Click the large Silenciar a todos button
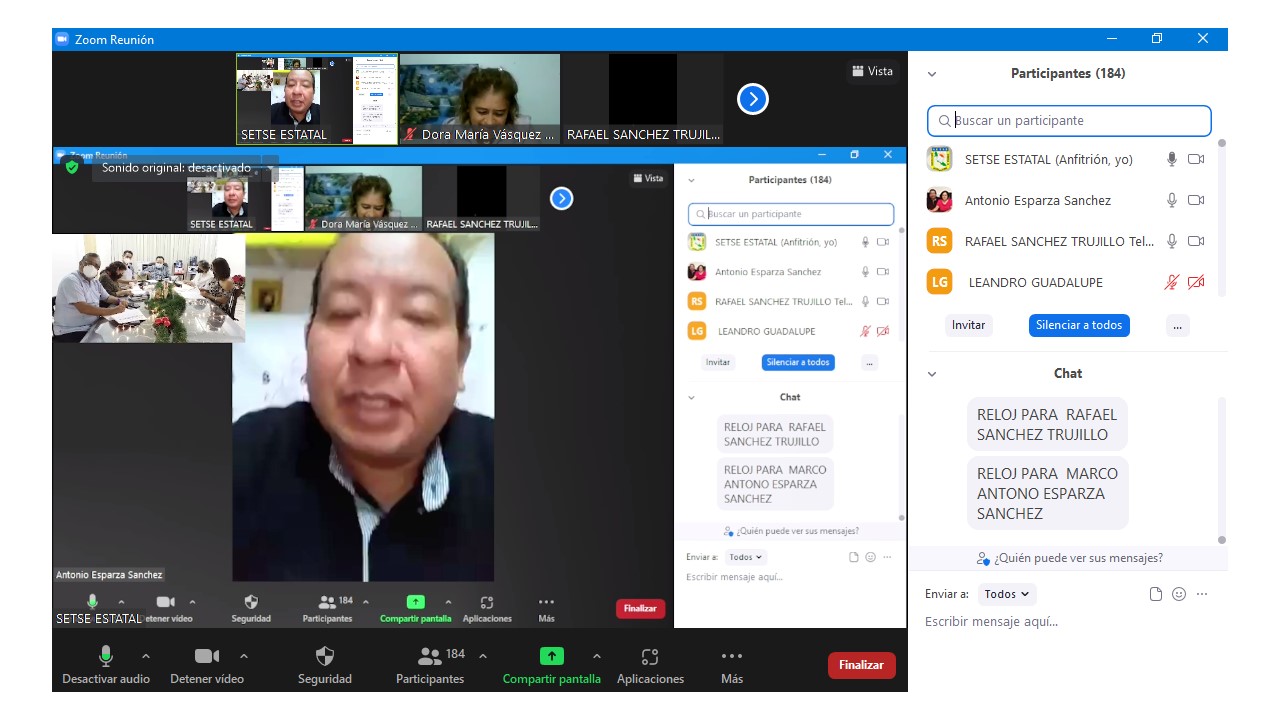Screen dimensions: 1280x720 pos(1079,325)
